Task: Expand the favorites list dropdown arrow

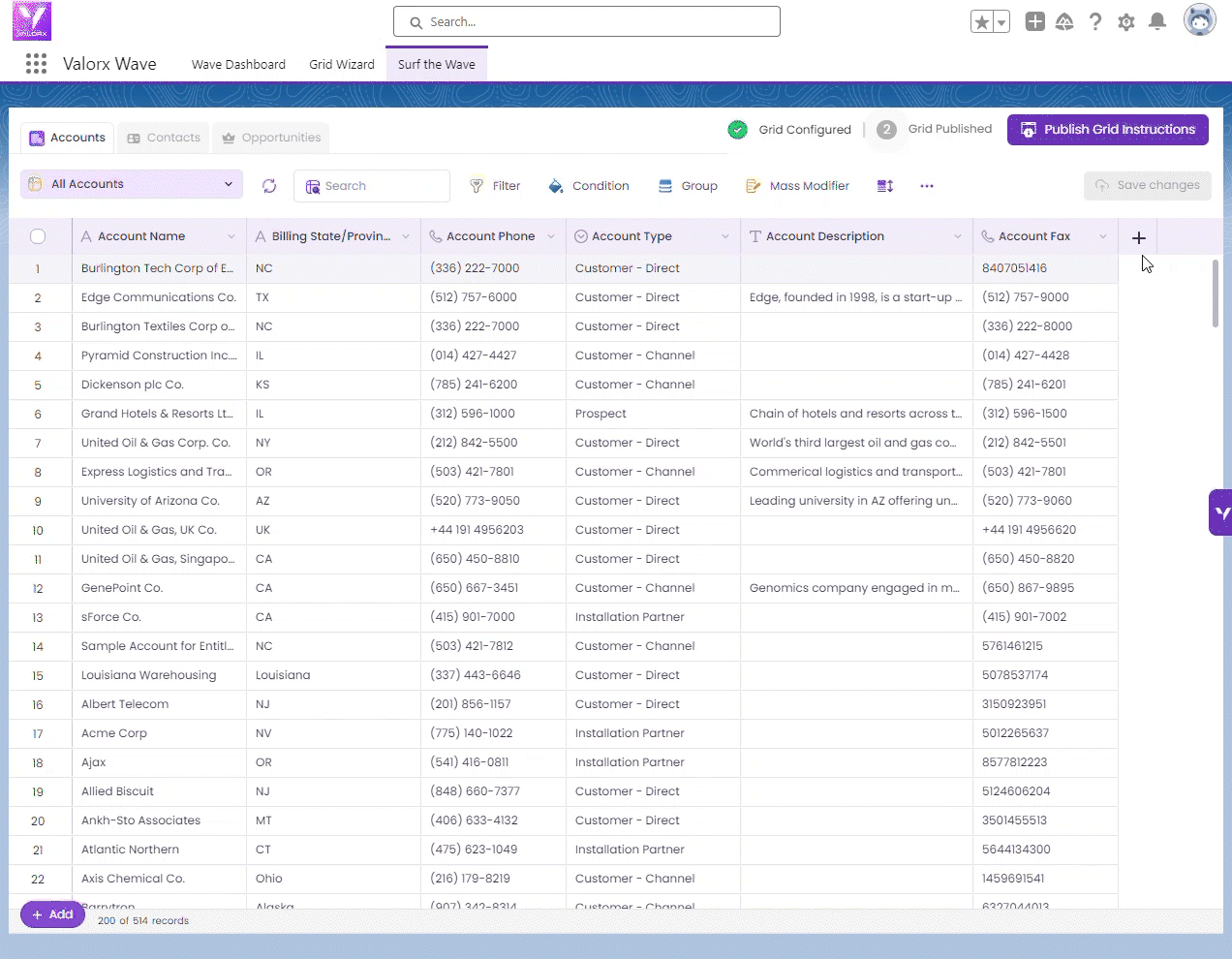Action: tap(1001, 22)
